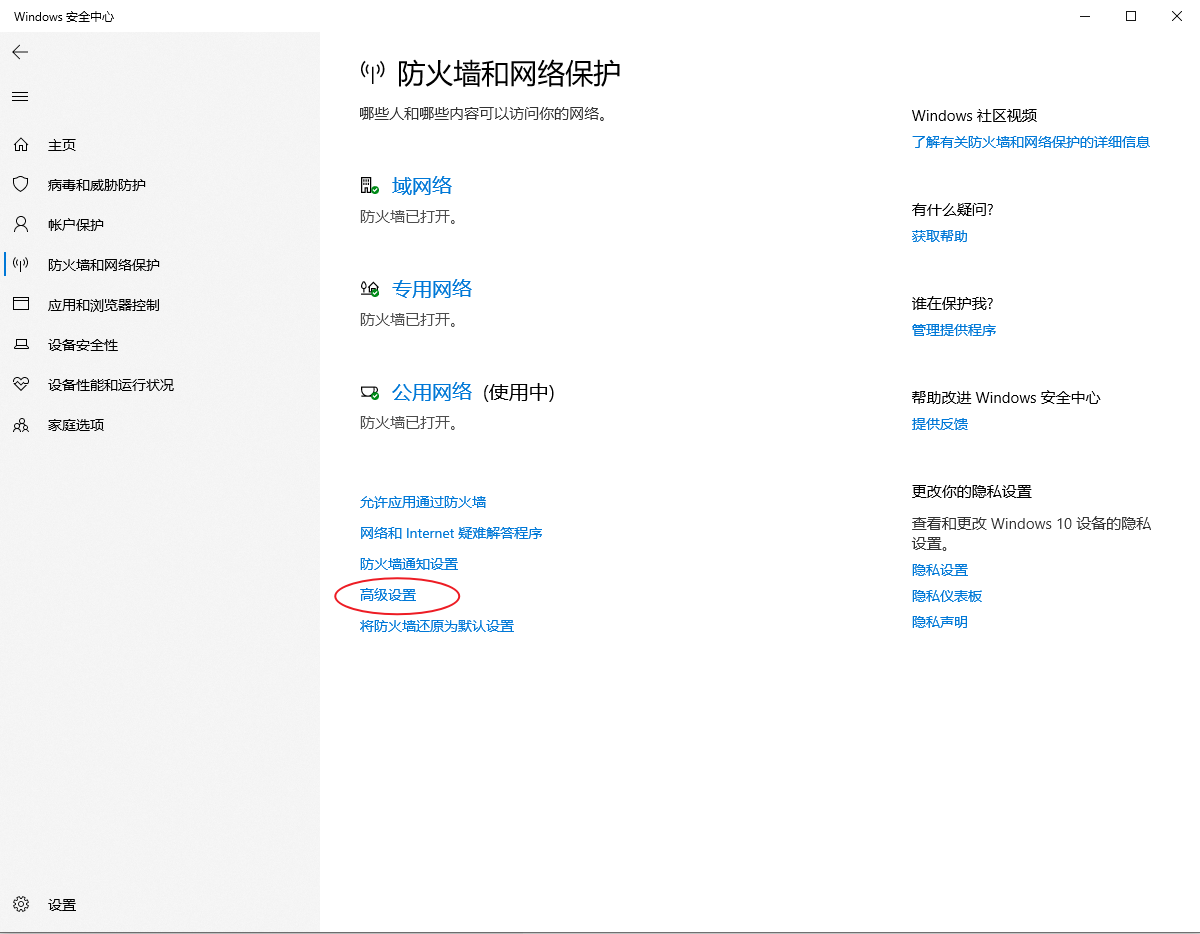Click the Windows 安全中心 window title

pyautogui.click(x=64, y=17)
